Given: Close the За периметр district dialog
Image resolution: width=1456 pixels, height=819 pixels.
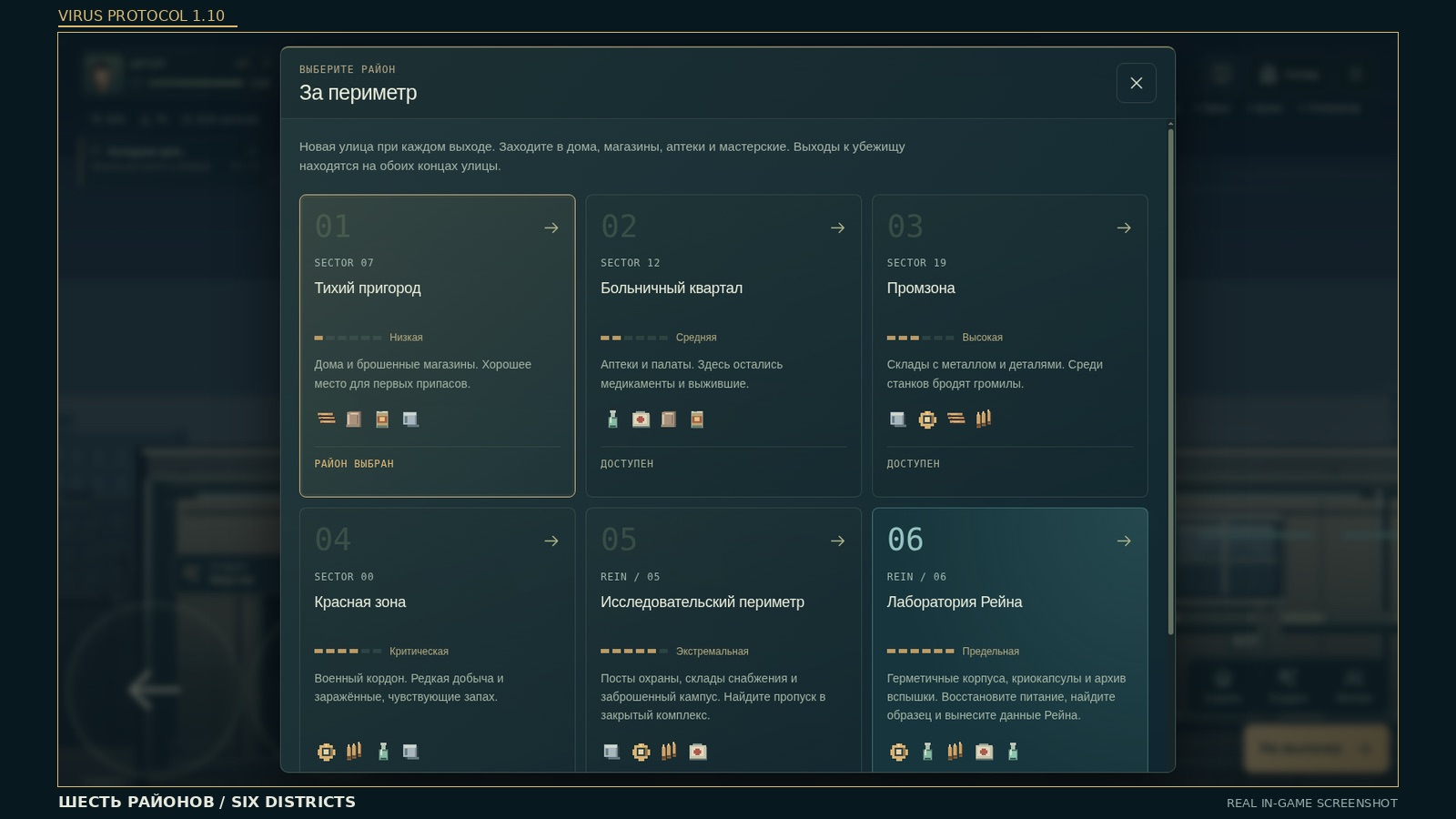Looking at the screenshot, I should pos(1137,83).
